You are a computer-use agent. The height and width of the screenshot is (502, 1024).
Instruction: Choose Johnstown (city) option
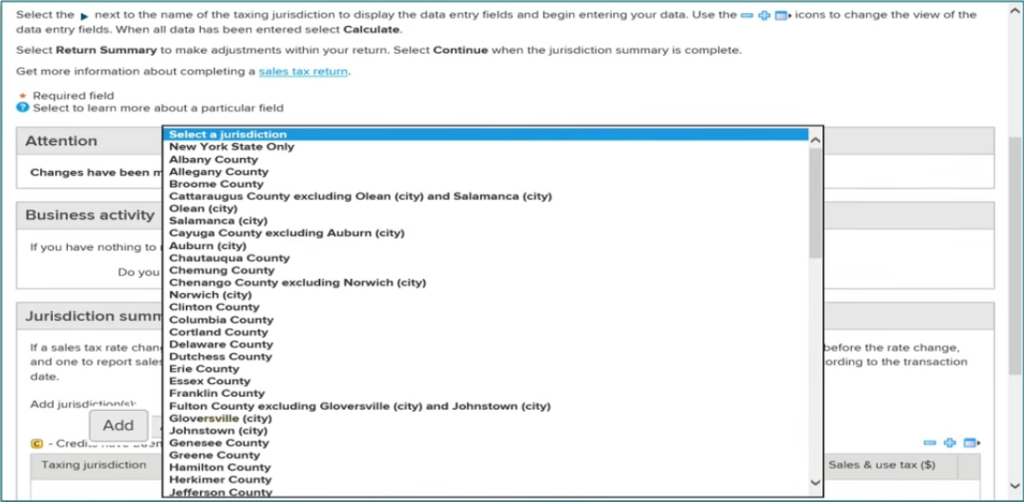click(x=485, y=431)
